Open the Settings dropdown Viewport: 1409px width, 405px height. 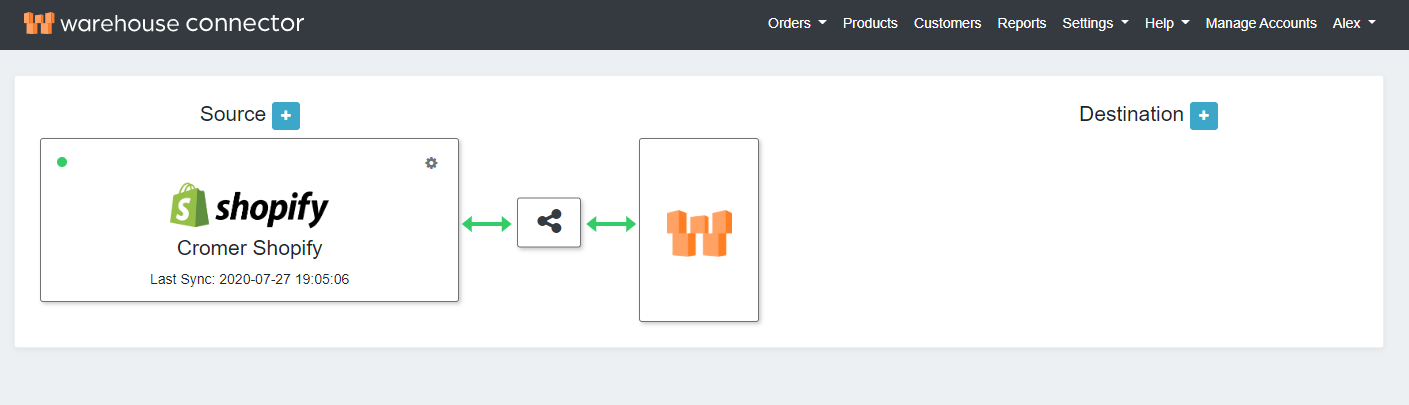point(1095,23)
